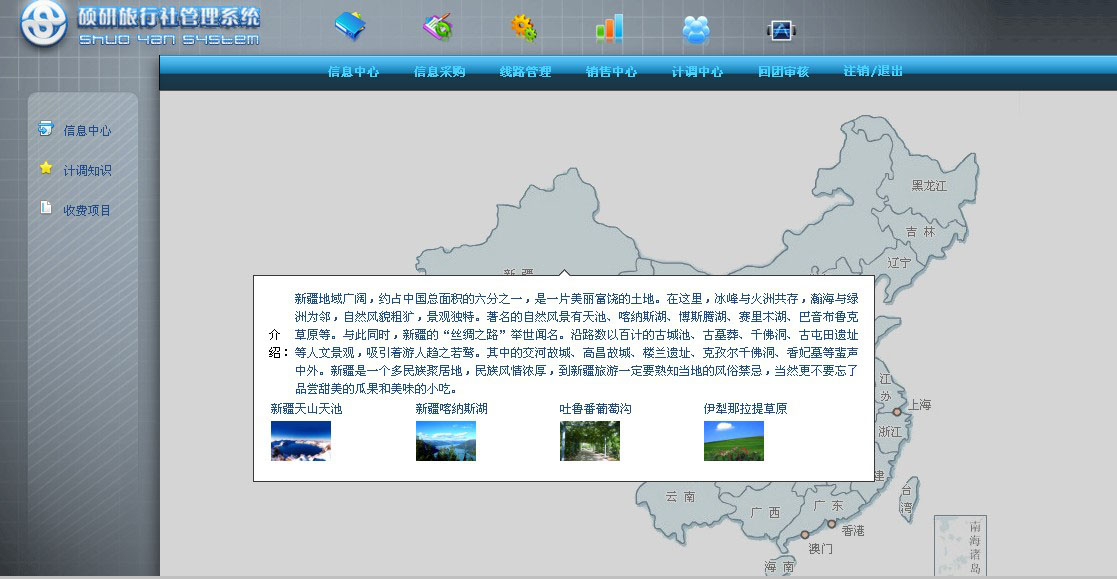Select 黑龙江 province on the map
Screen dimensions: 1117x579
[928, 186]
